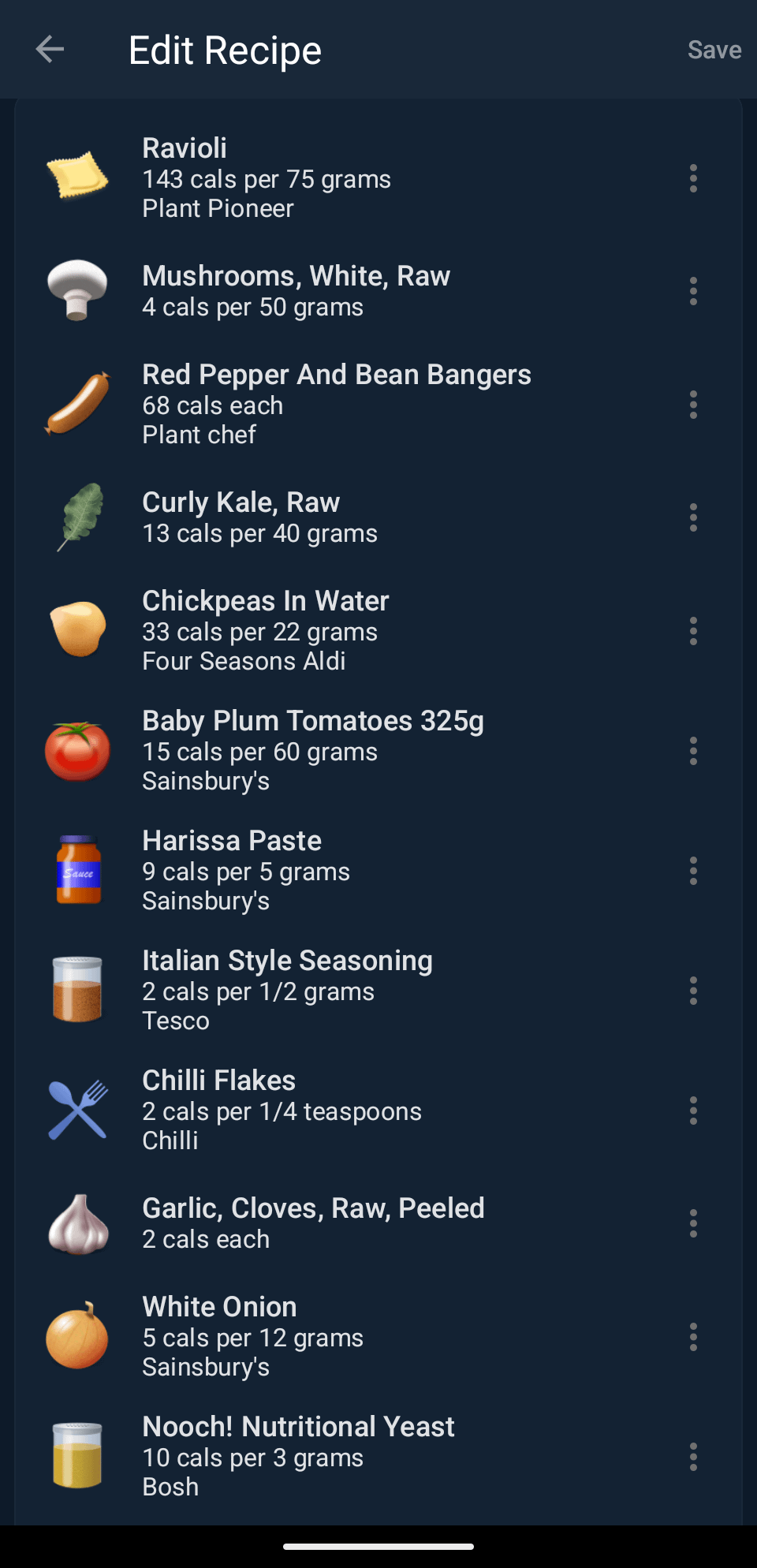This screenshot has width=757, height=1568.
Task: Select Nooch! Nutritional Yeast ingredient
Action: coord(298,1456)
